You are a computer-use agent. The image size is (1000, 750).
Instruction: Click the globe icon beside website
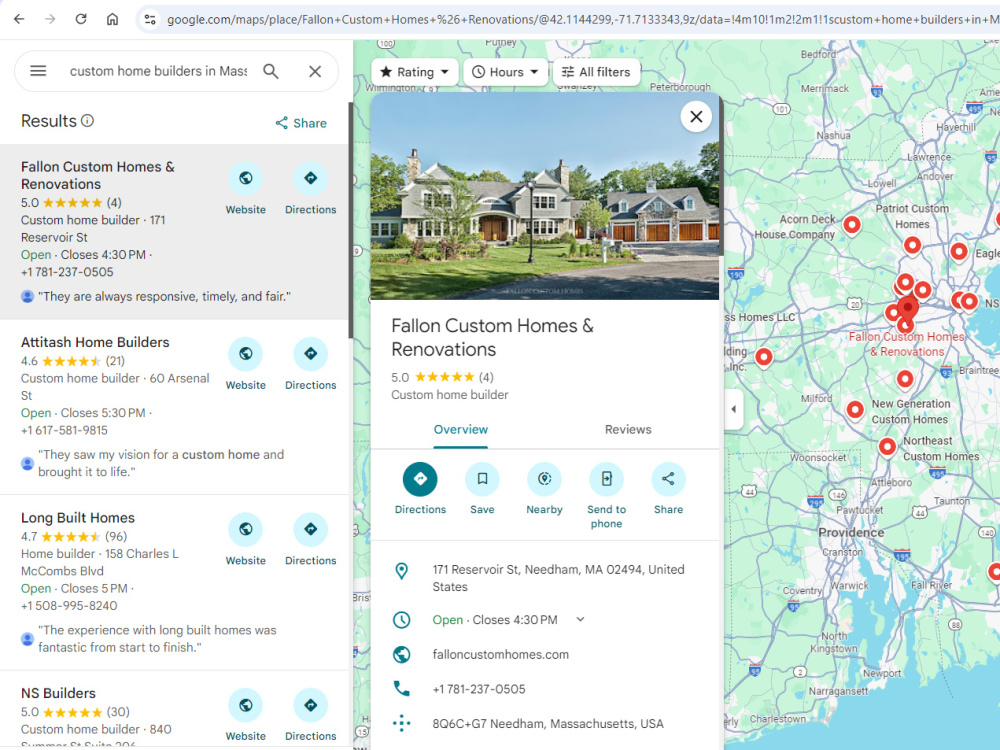(x=401, y=654)
